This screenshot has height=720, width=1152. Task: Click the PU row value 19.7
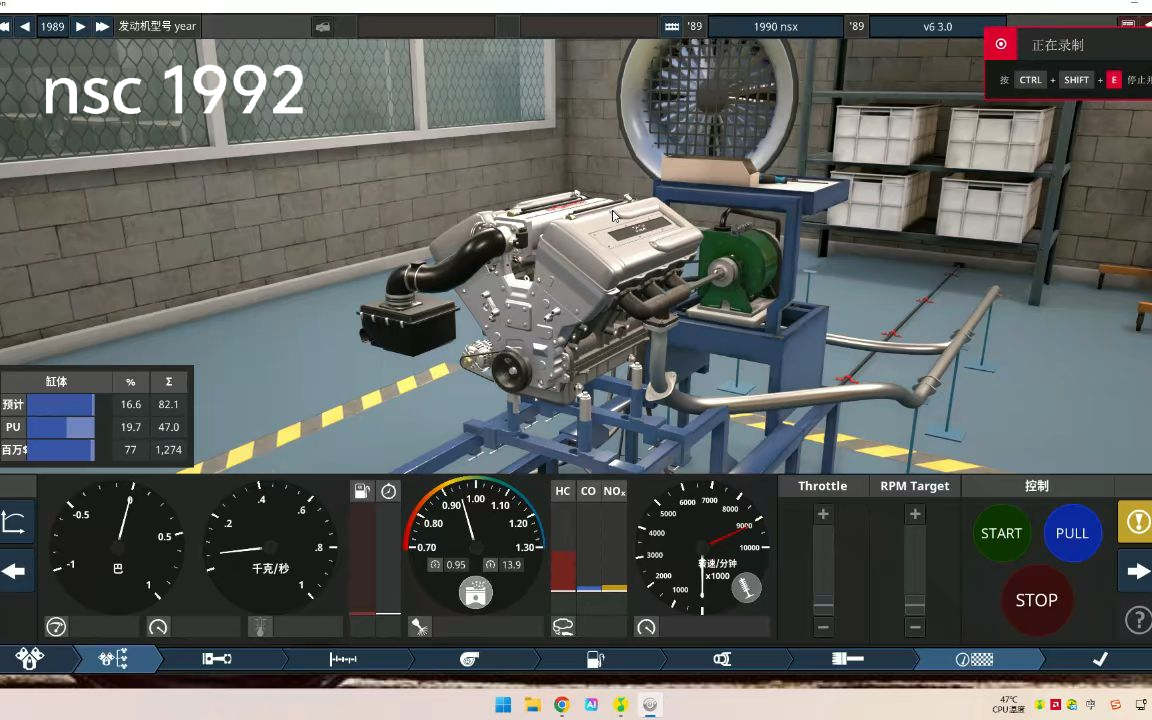(x=131, y=427)
